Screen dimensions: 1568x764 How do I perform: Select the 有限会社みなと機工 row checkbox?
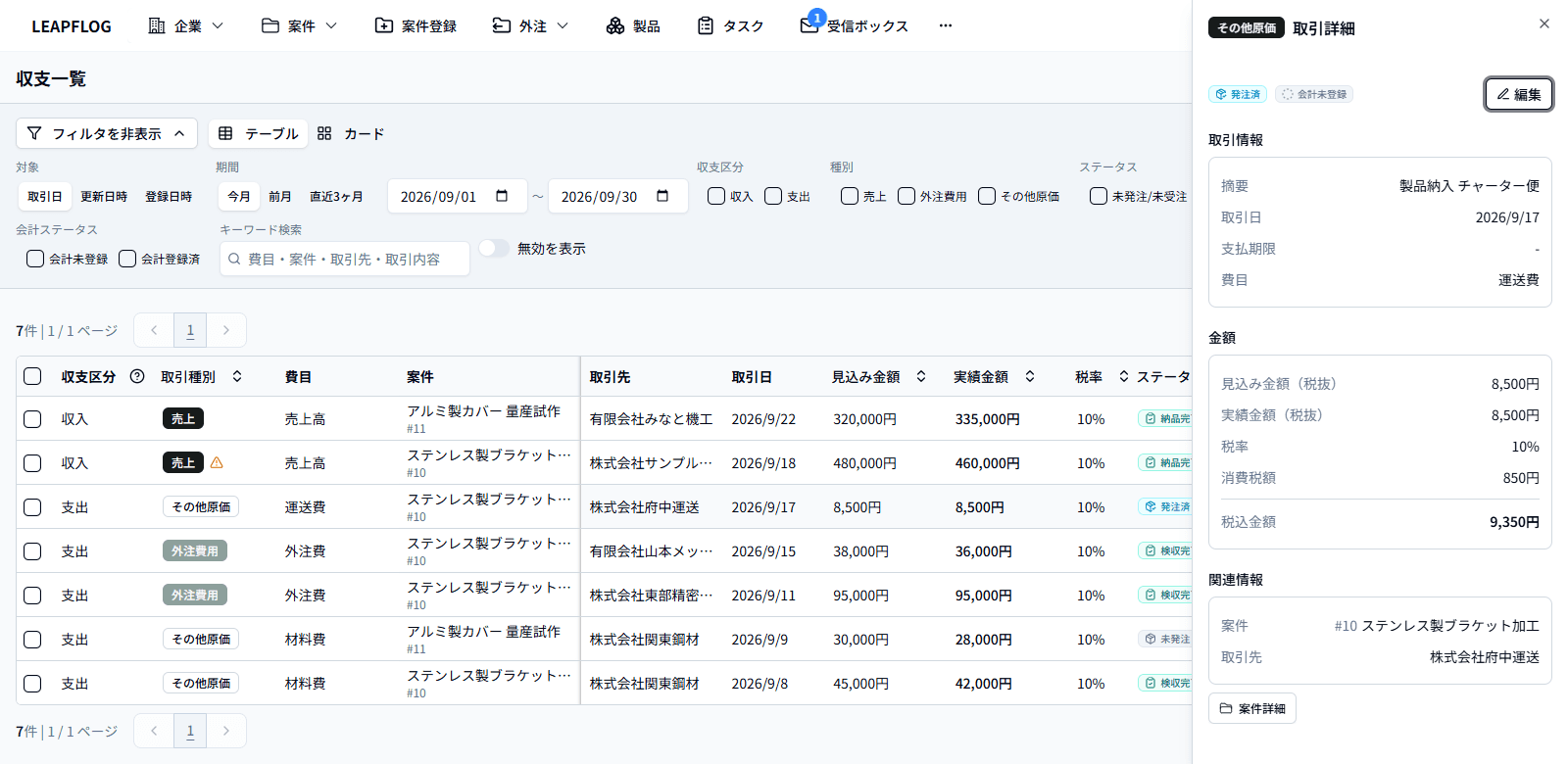pos(32,419)
